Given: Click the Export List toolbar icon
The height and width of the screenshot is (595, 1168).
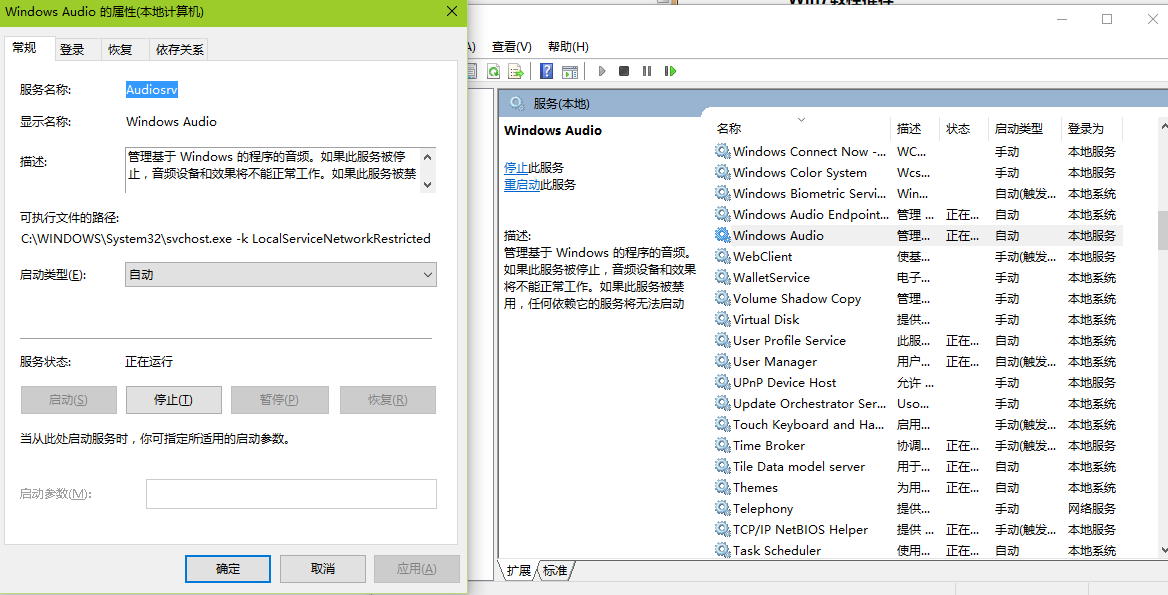Looking at the screenshot, I should coord(515,71).
